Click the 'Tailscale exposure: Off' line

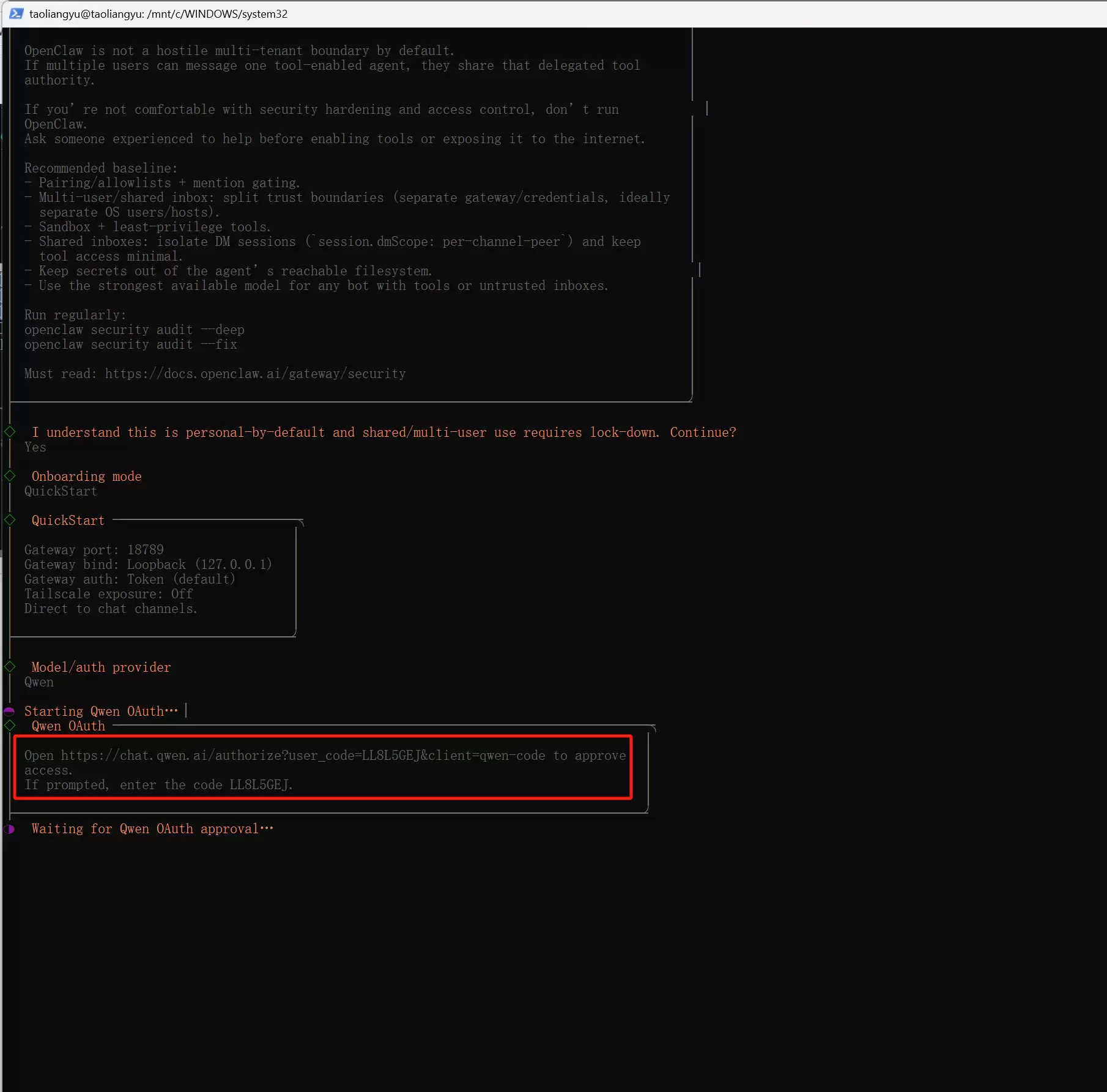tap(108, 594)
